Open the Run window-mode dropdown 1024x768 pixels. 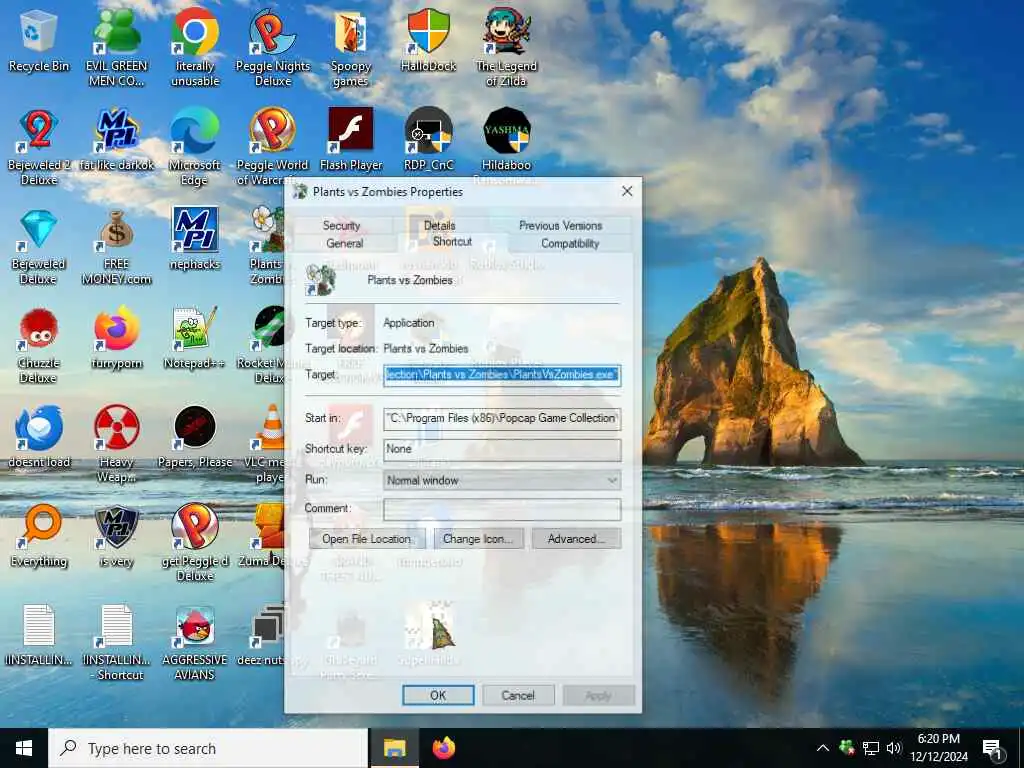(x=502, y=481)
